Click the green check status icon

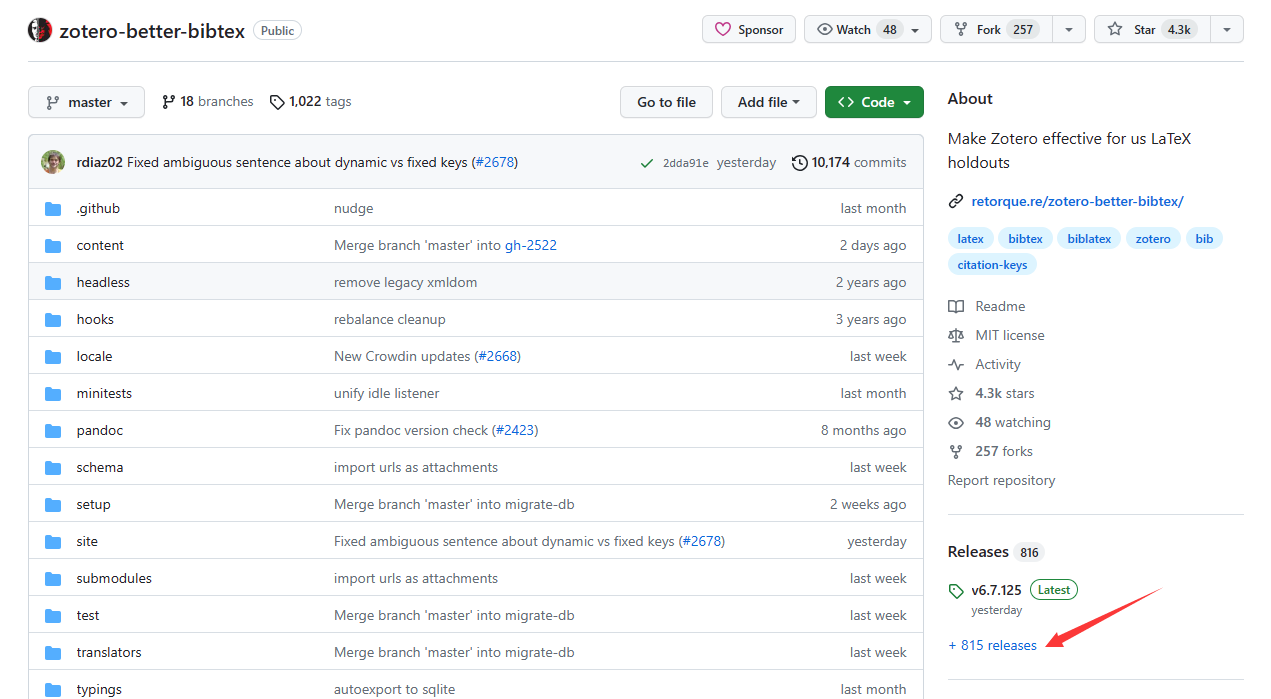click(x=647, y=163)
